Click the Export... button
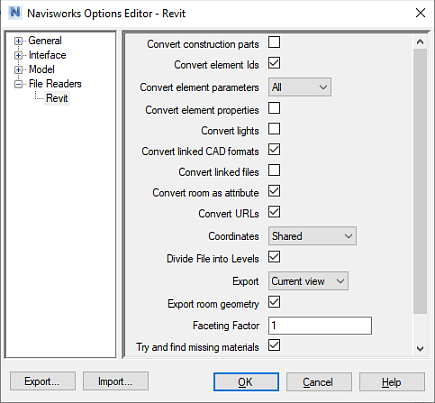435x403 pixels. [43, 381]
